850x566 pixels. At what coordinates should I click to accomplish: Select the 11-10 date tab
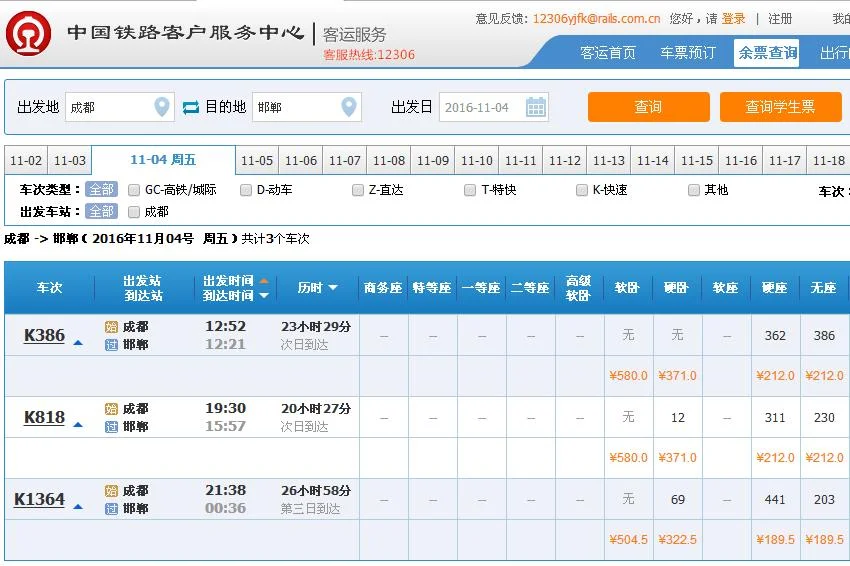pyautogui.click(x=477, y=160)
